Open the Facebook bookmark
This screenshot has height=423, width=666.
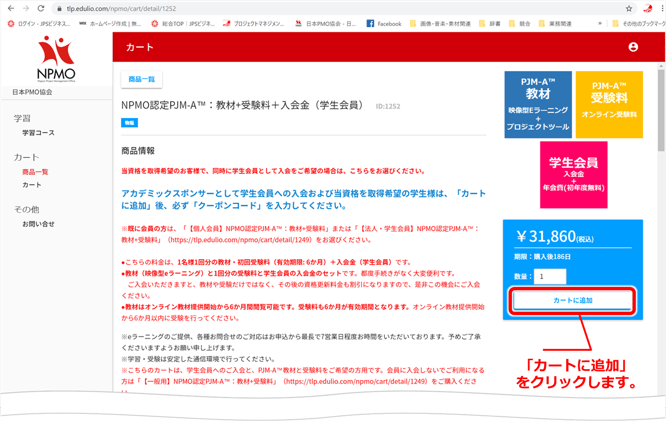click(x=384, y=24)
